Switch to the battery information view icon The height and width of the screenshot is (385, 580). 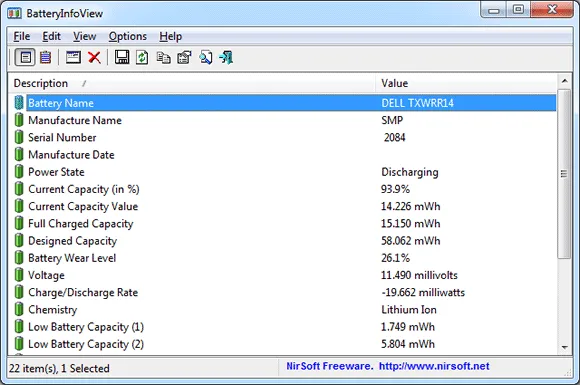coord(25,57)
